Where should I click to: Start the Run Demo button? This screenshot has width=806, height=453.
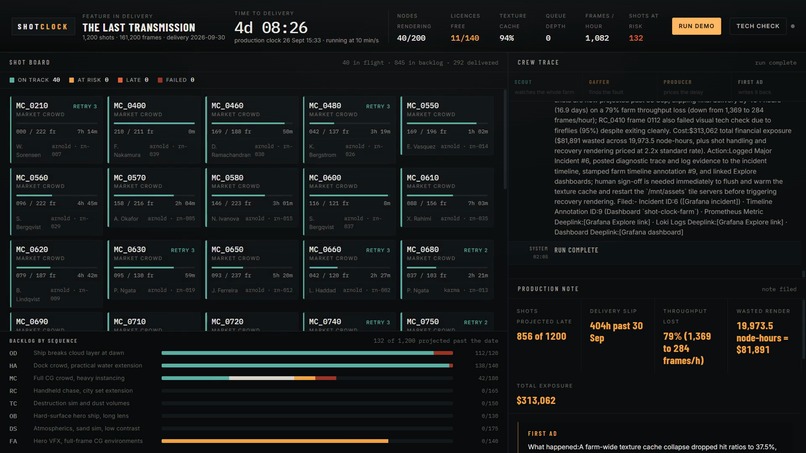click(x=696, y=26)
